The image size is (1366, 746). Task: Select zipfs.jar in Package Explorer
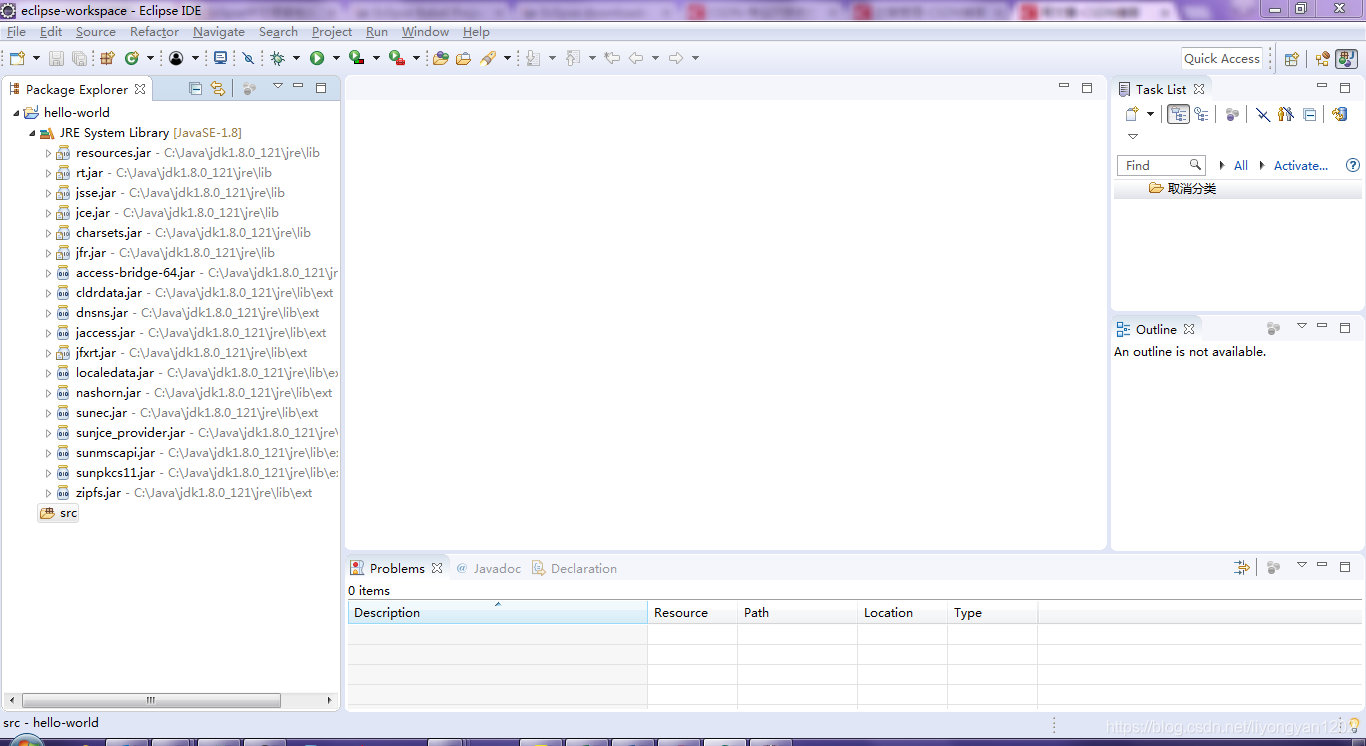[98, 493]
